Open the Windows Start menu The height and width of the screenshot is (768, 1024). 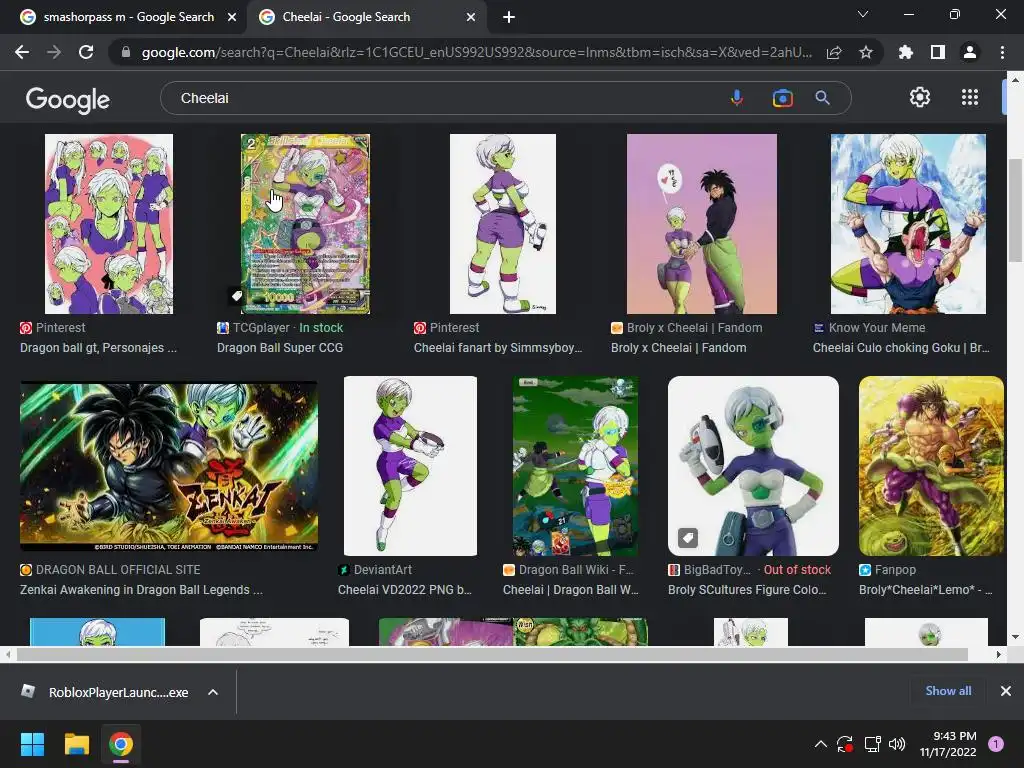click(x=32, y=744)
